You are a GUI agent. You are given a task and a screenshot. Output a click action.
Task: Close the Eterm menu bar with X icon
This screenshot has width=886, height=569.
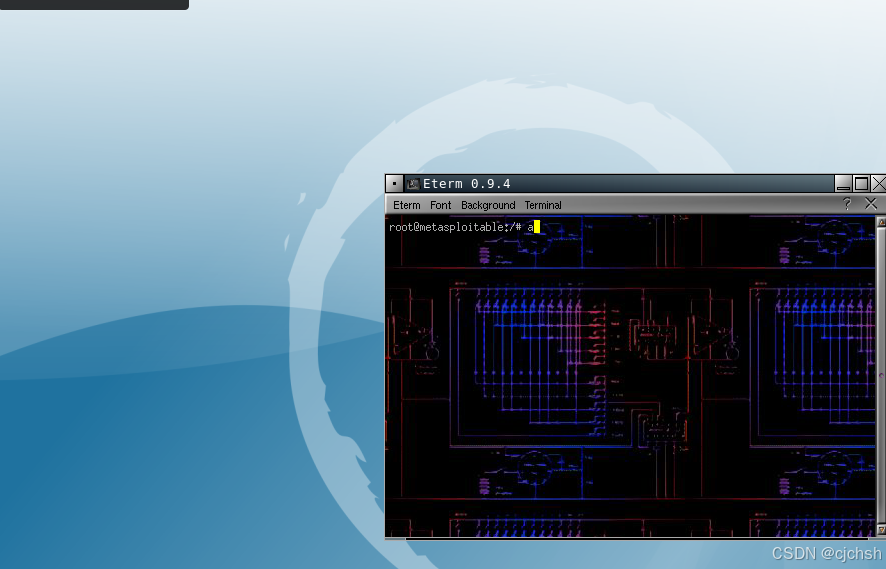871,204
